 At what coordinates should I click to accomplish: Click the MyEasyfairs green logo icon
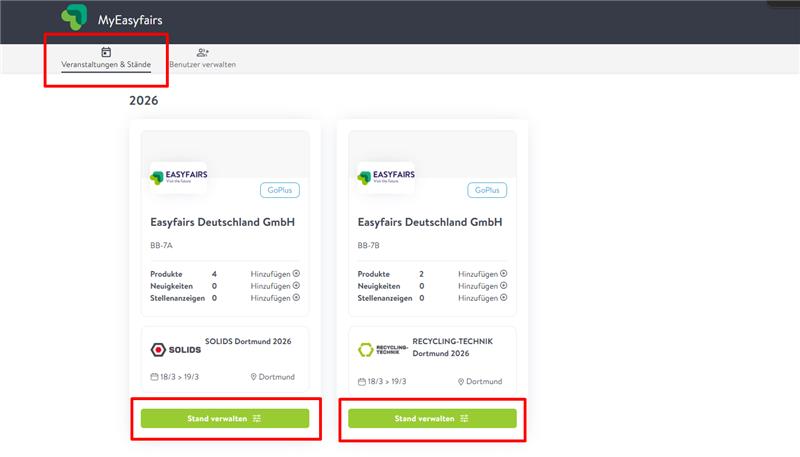point(74,18)
